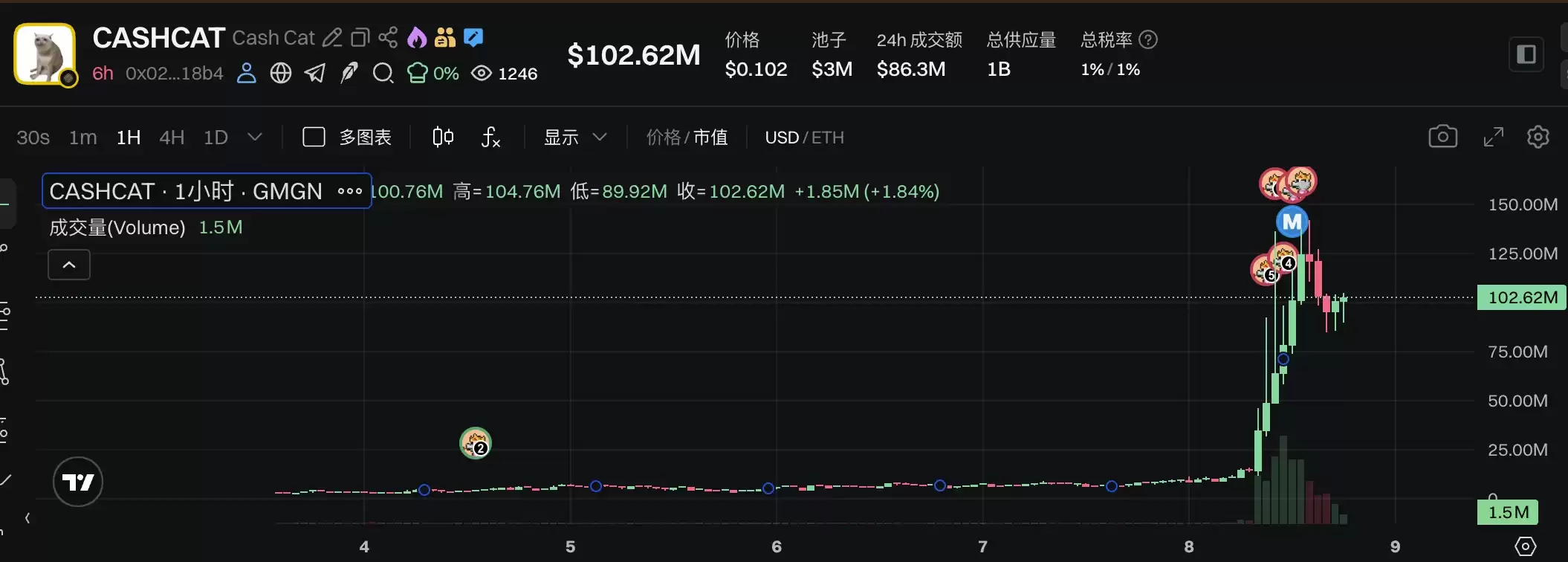1568x562 pixels.
Task: Open the CASHCAT legend three-dot menu
Action: 350,191
